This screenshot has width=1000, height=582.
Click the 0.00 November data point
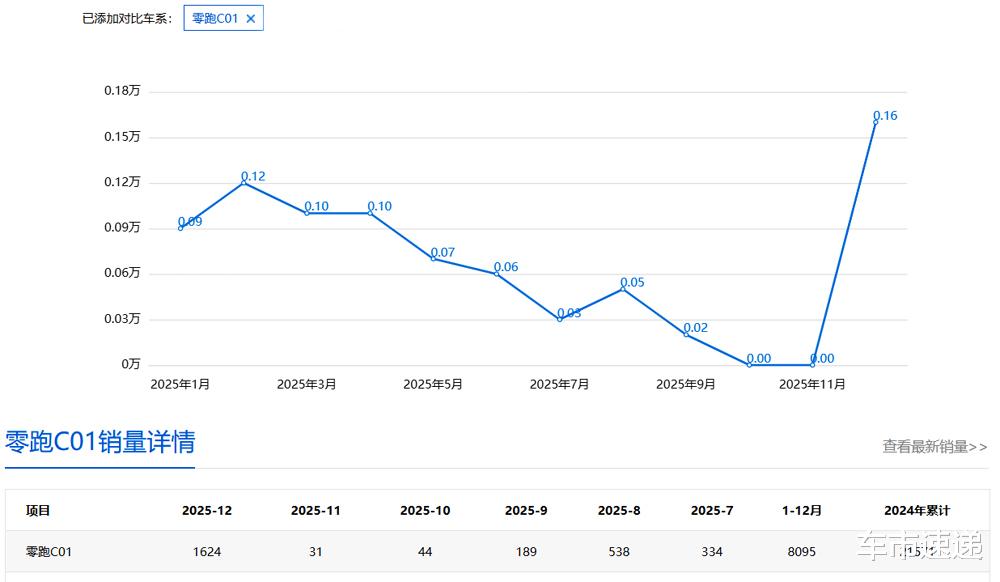pyautogui.click(x=812, y=365)
